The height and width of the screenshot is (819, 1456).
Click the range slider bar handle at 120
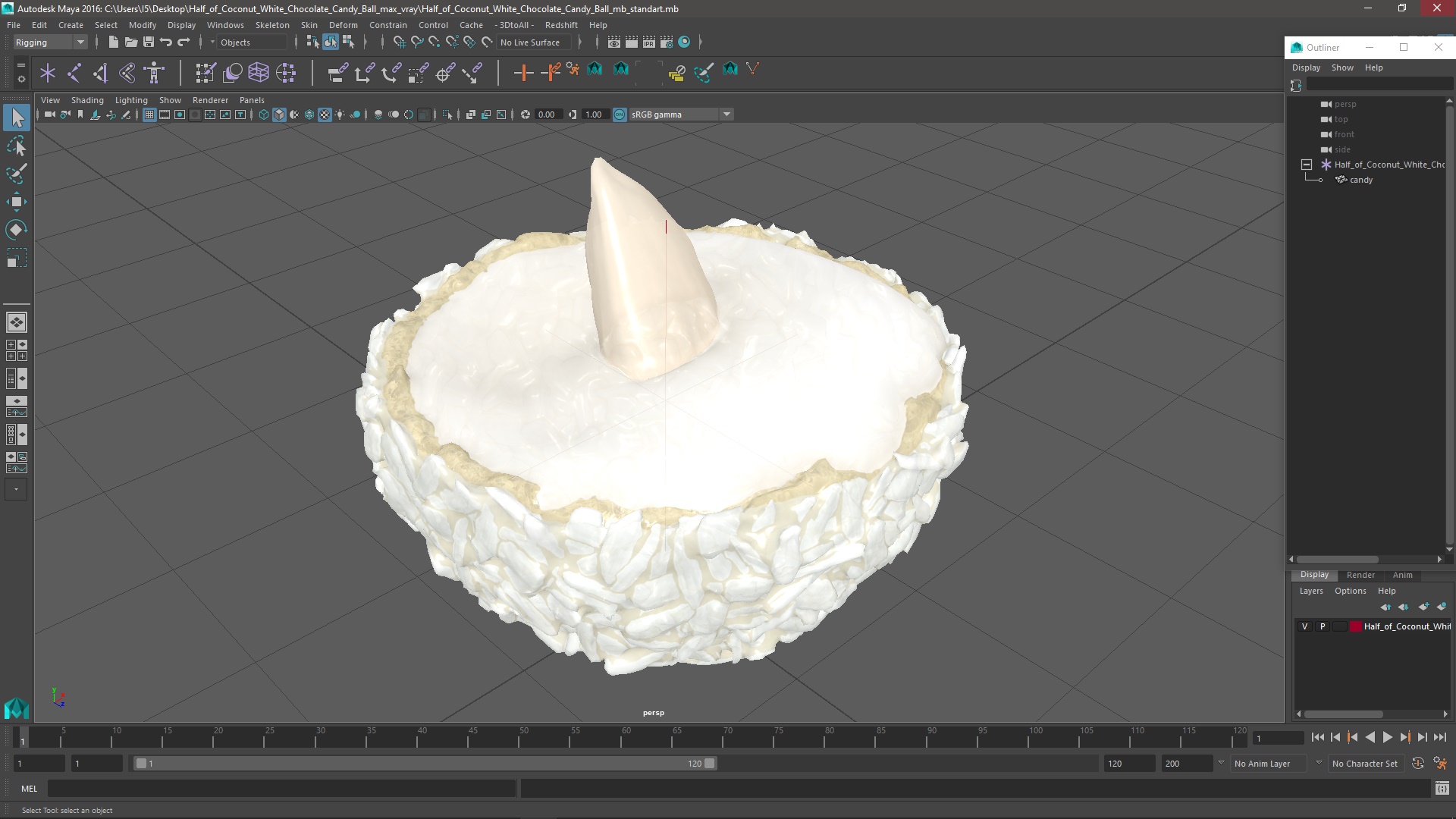point(710,764)
